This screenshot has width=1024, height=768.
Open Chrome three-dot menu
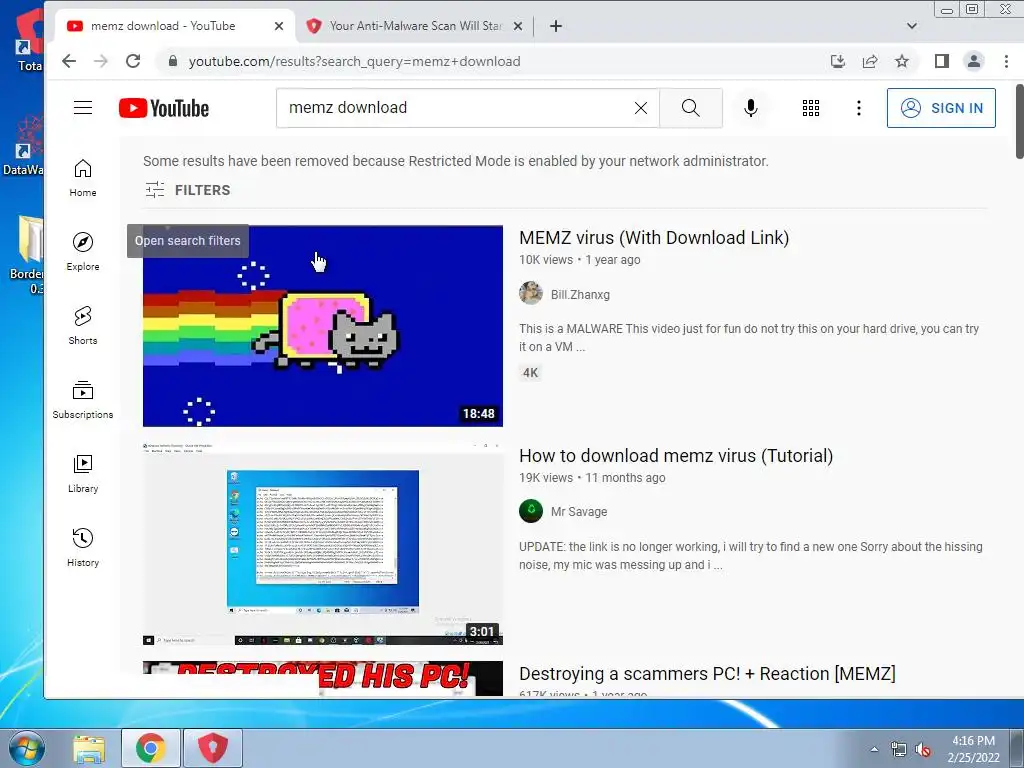click(1006, 61)
